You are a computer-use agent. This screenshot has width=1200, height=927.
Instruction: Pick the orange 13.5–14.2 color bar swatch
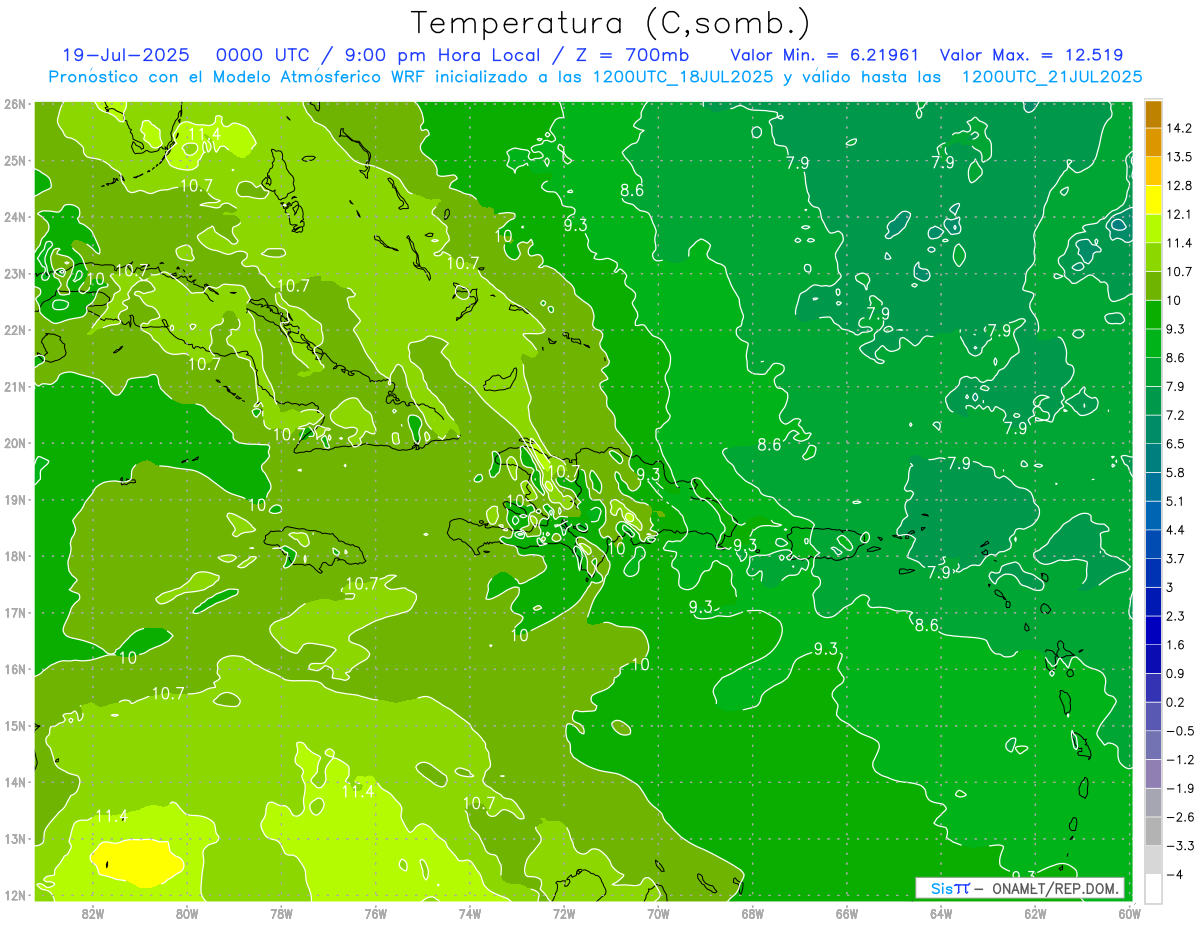coord(1153,142)
